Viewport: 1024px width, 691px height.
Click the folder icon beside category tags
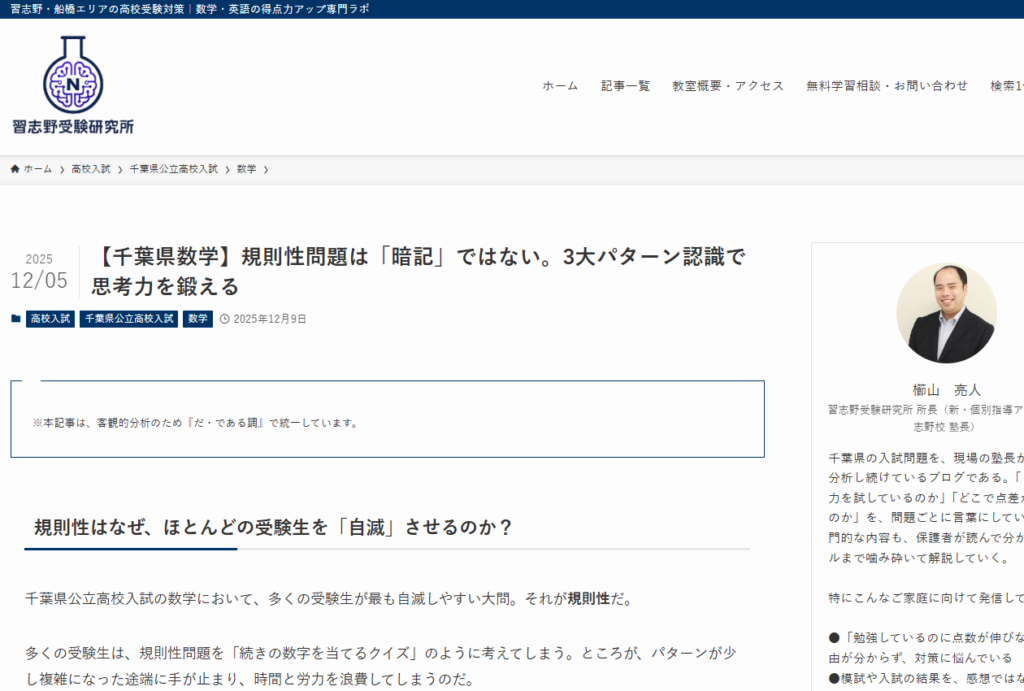pos(15,319)
